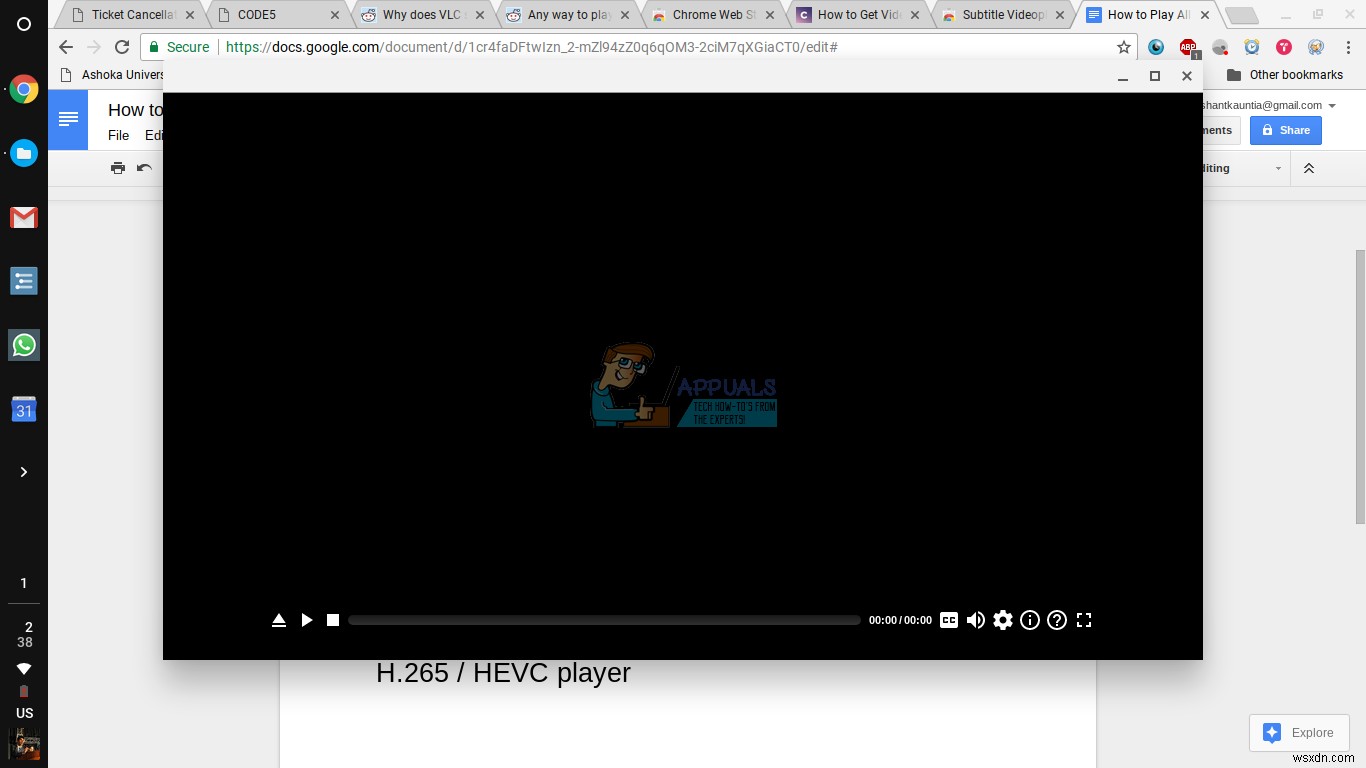Open the Chrome three-dot menu

tap(1348, 47)
